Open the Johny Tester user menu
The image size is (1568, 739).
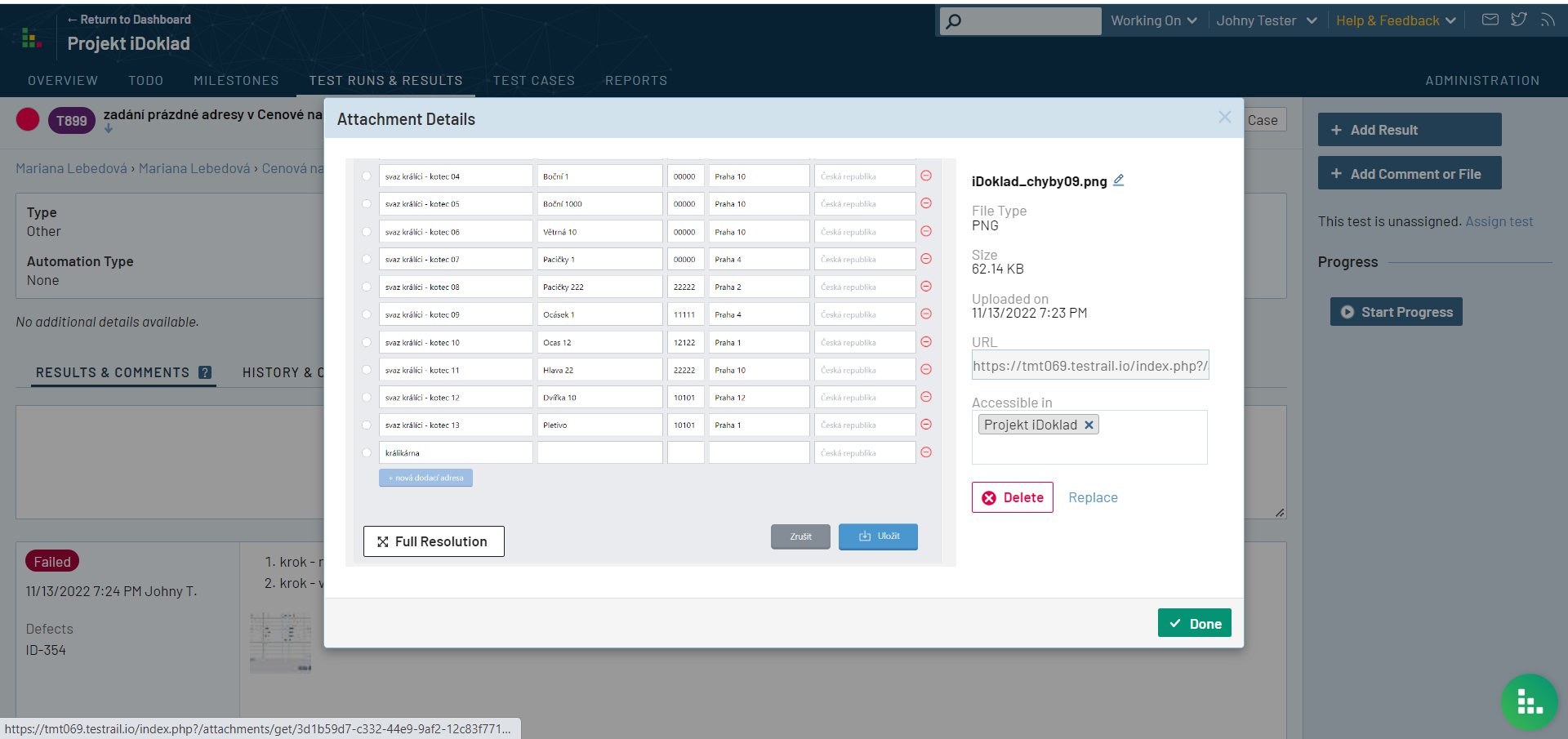pyautogui.click(x=1266, y=20)
